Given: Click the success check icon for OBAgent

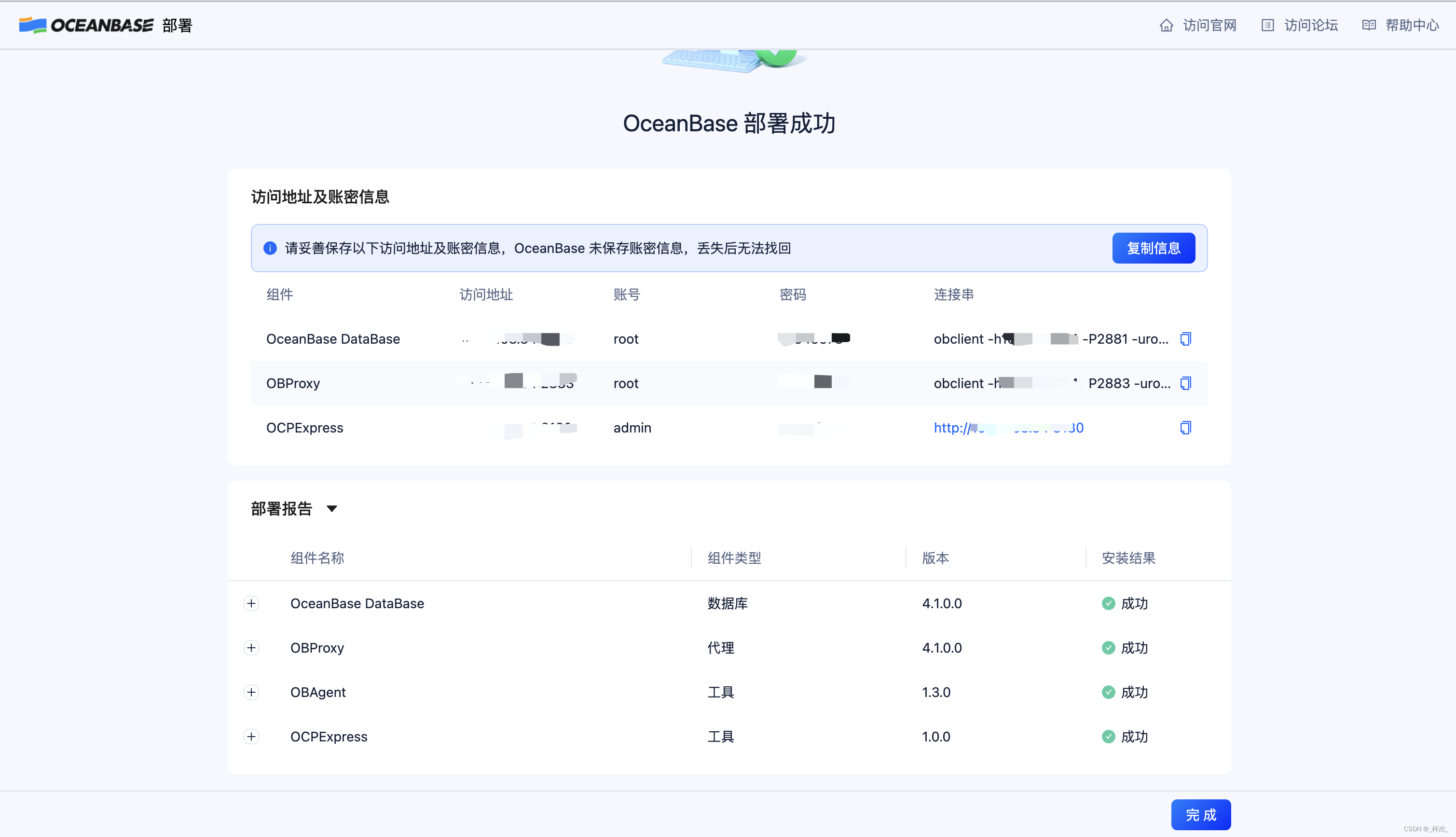Looking at the screenshot, I should pos(1109,692).
